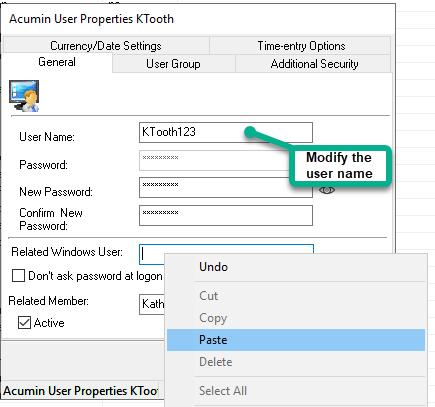This screenshot has width=435, height=407.
Task: Click the Confirm New Password label
Action: point(51,219)
